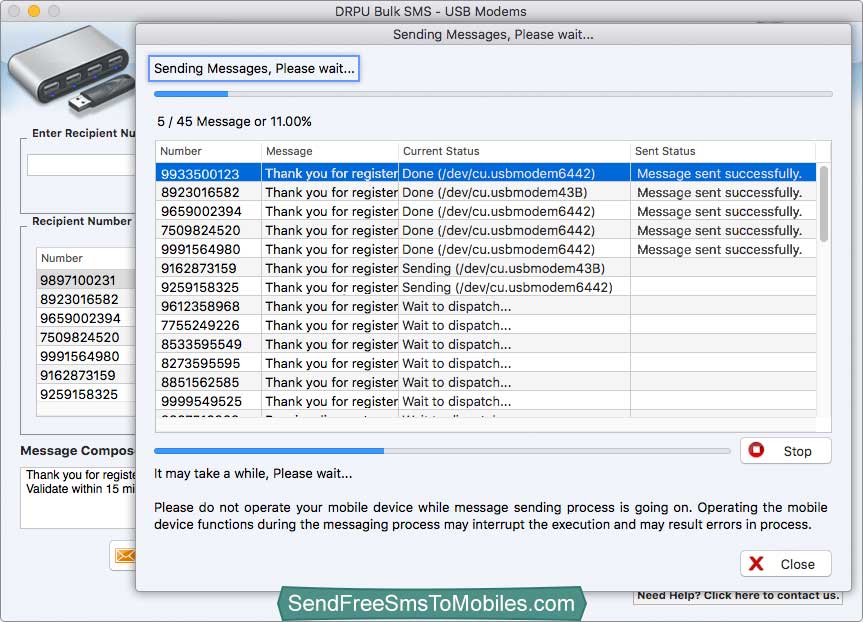Screen dimensions: 863x622
Task: Sort by the Current Status column header
Action: (x=514, y=151)
